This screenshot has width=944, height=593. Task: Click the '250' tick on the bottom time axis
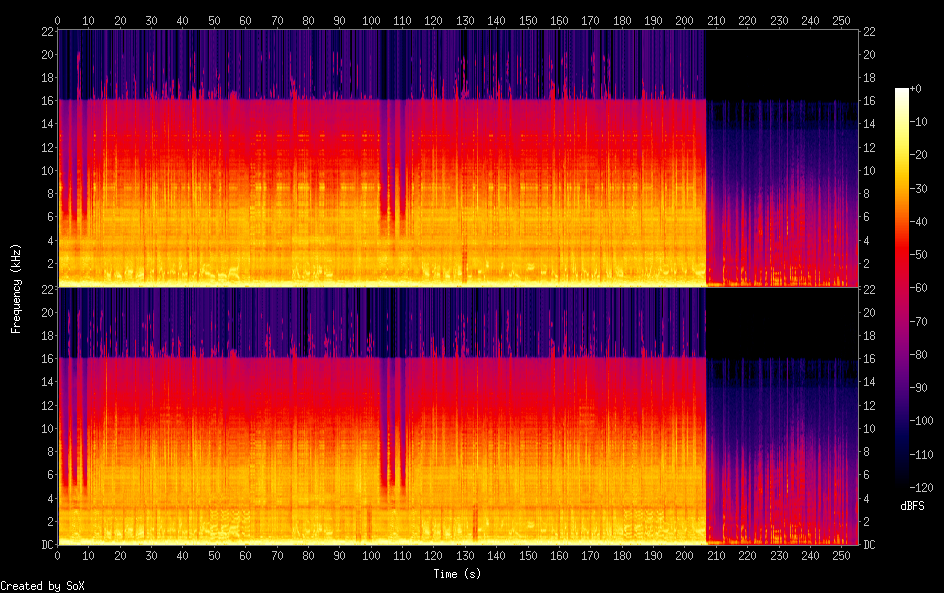click(x=841, y=556)
